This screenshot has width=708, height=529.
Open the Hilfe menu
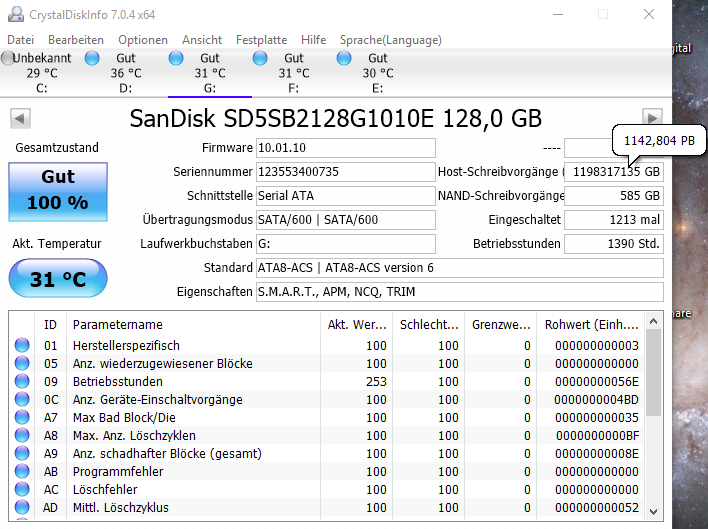click(x=313, y=40)
